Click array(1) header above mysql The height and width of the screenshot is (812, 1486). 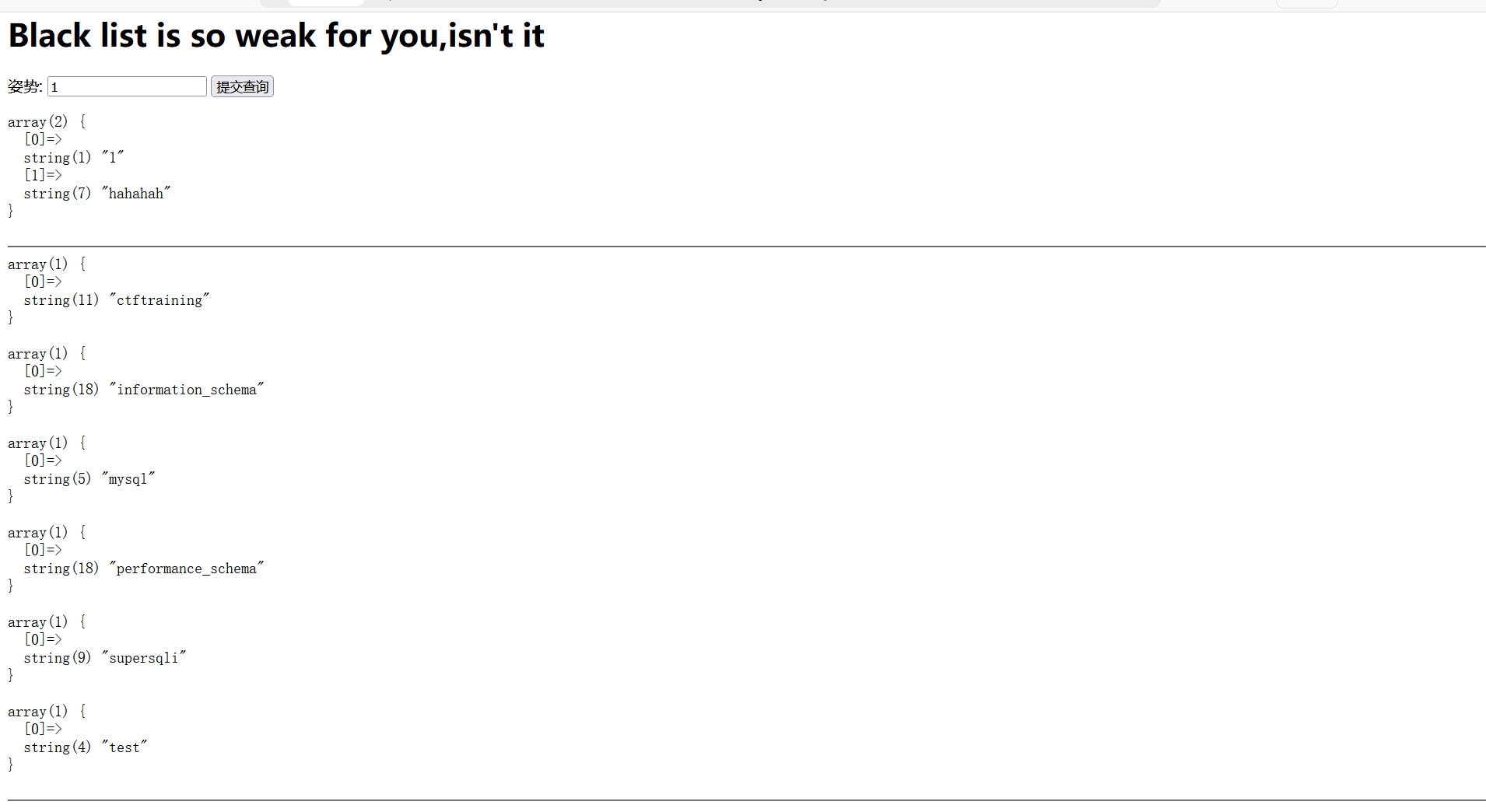click(38, 443)
